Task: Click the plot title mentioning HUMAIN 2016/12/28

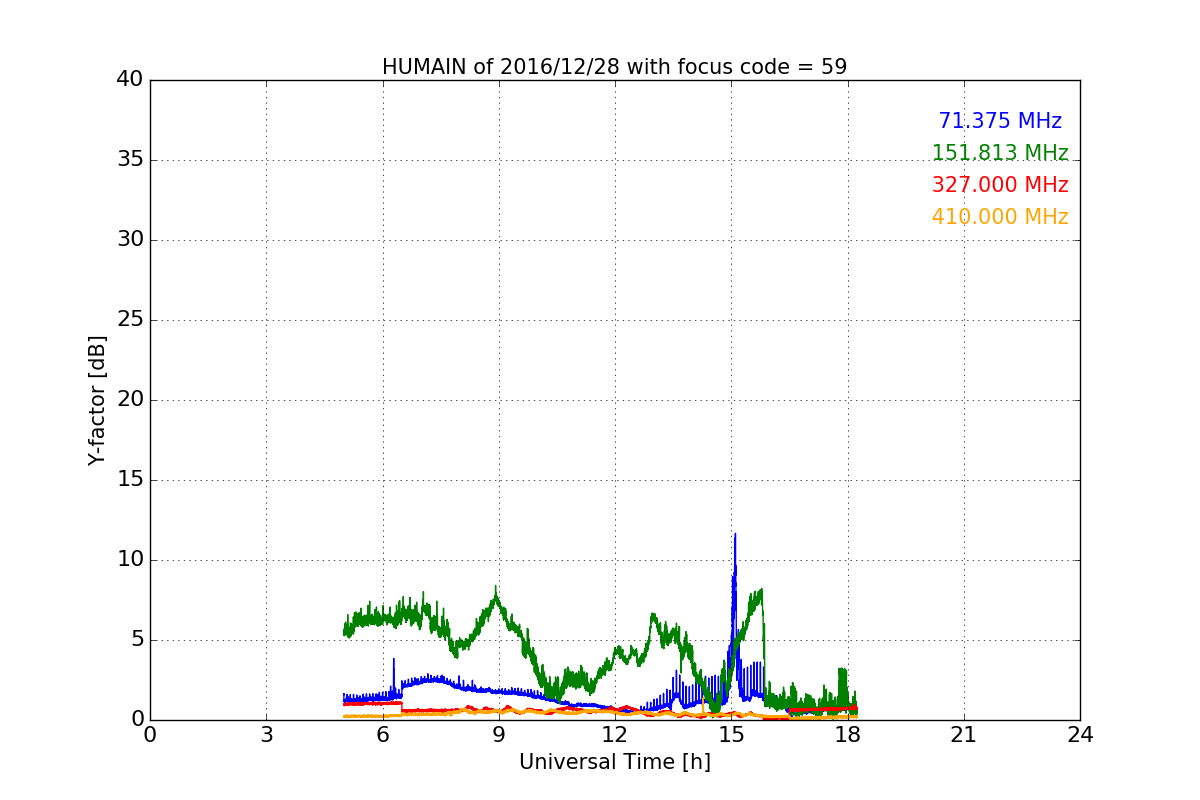Action: pyautogui.click(x=614, y=67)
